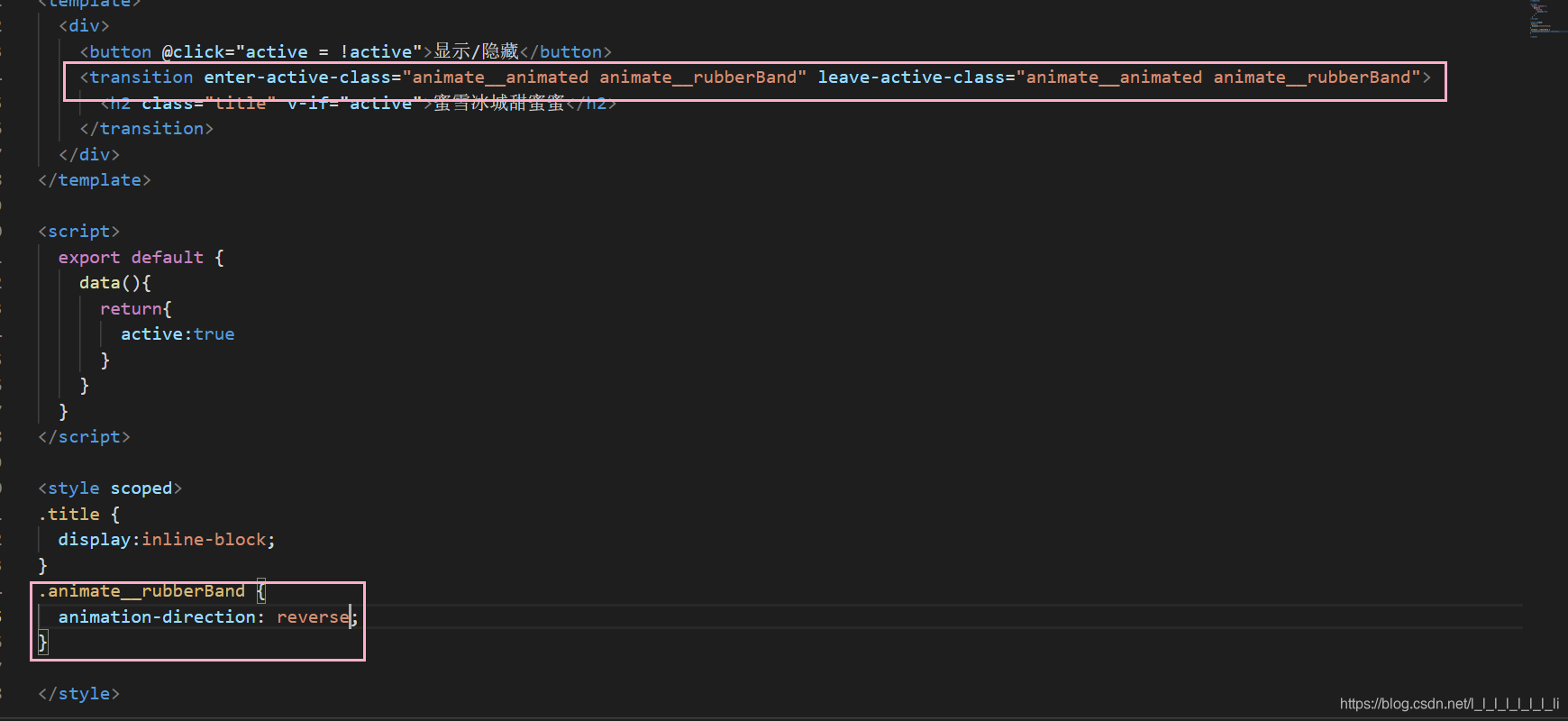Image resolution: width=1568 pixels, height=721 pixels.
Task: Click the 'export default {' line
Action: click(141, 258)
